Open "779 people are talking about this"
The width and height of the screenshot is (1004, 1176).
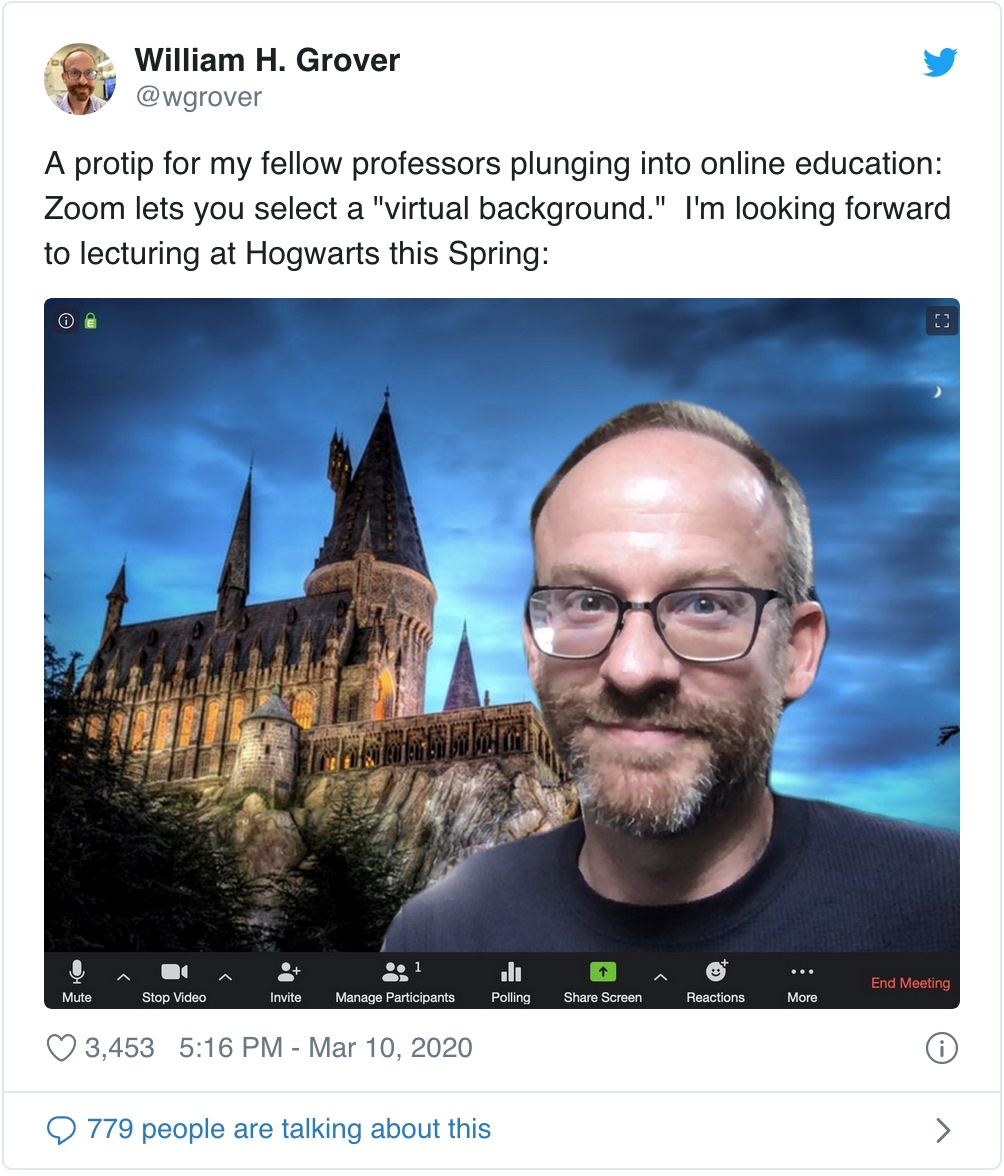coord(289,1129)
